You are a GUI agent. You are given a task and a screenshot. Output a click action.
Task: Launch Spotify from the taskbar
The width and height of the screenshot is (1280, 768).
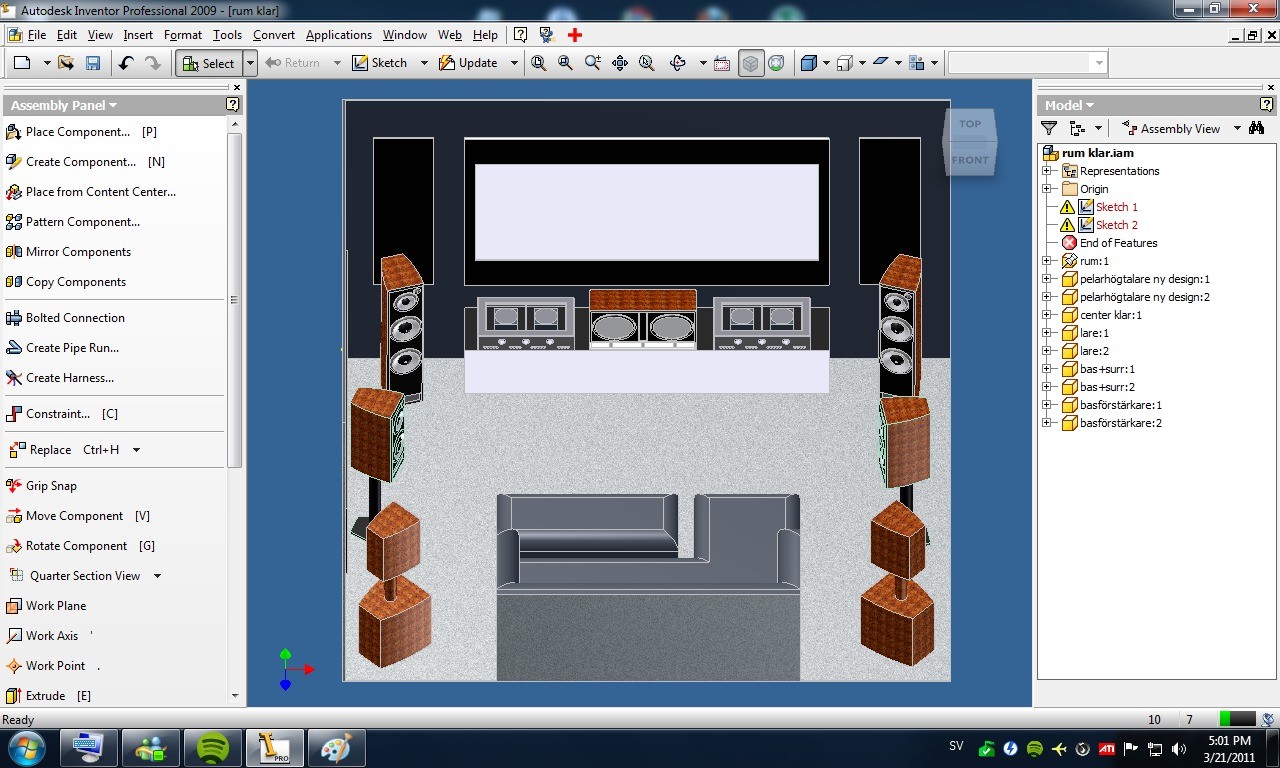(x=212, y=748)
